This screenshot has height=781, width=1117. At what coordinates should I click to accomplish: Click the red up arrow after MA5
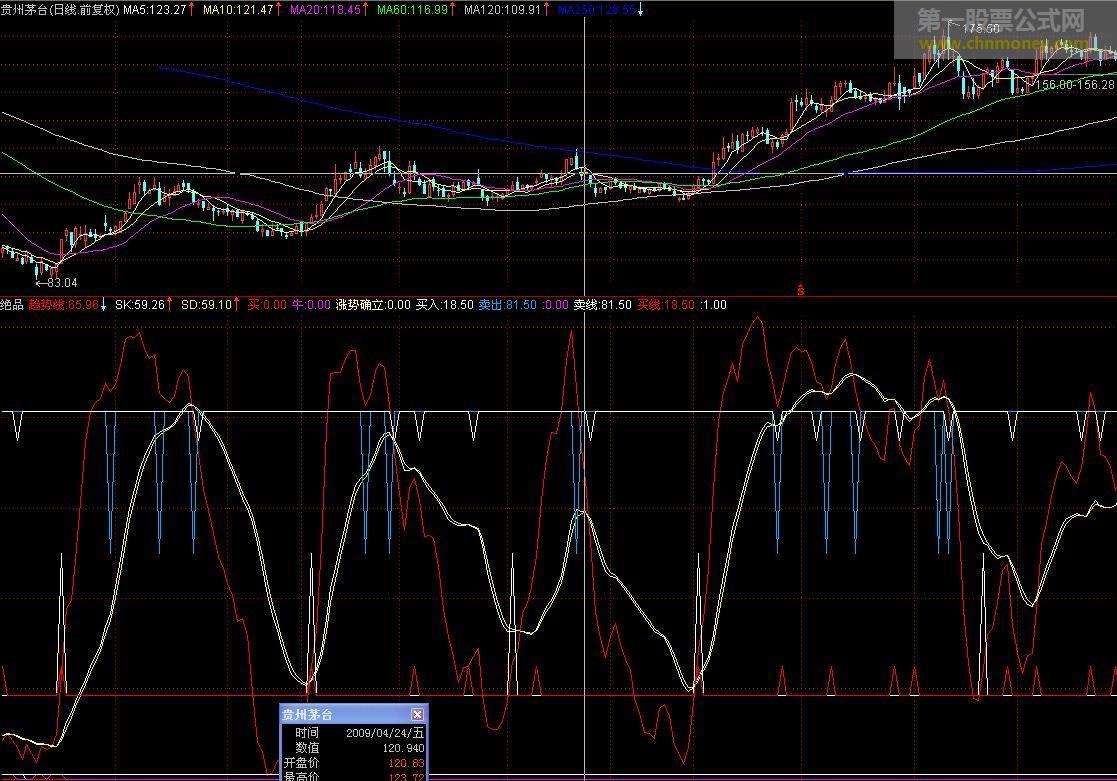193,9
